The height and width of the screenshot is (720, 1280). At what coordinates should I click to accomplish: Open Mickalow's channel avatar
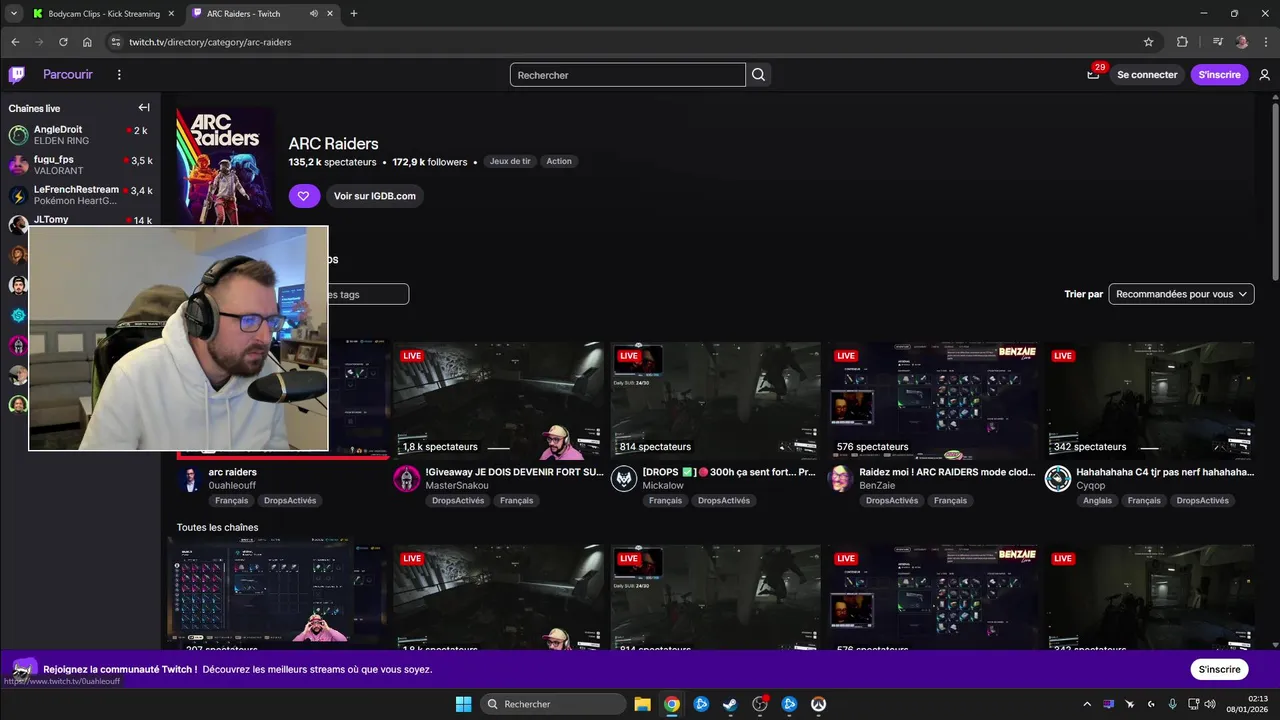(624, 478)
